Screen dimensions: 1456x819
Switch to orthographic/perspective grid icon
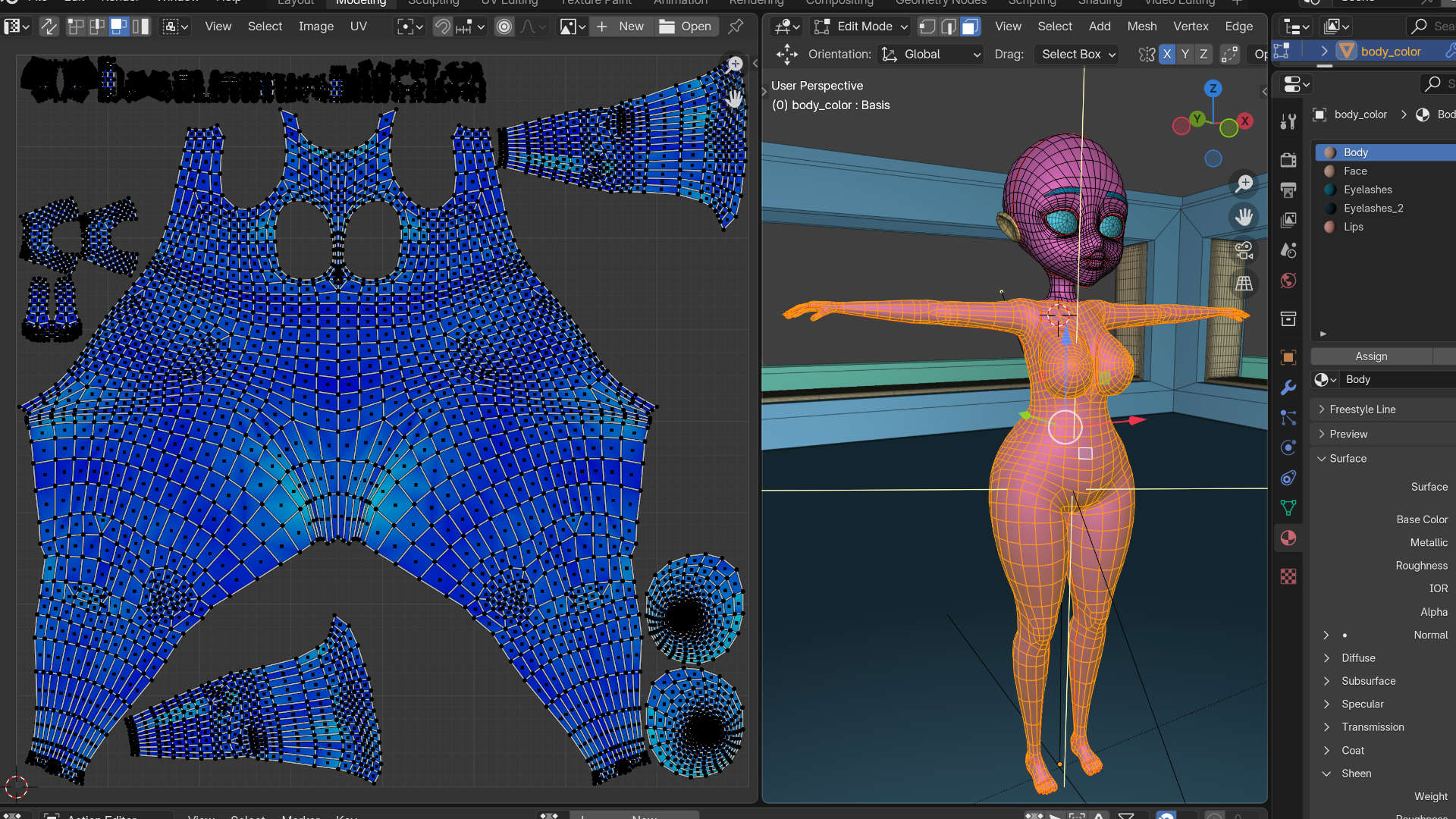tap(1244, 284)
